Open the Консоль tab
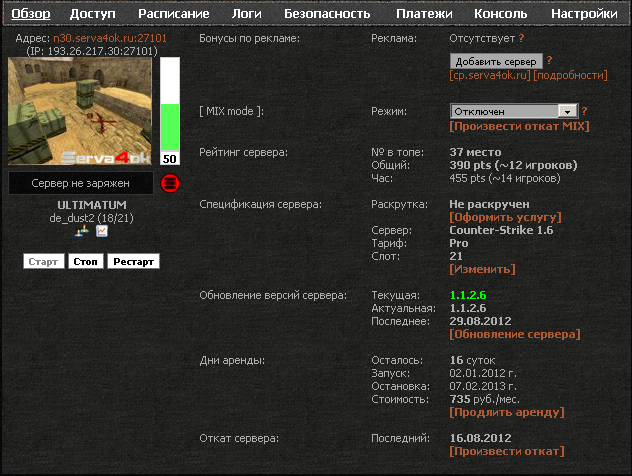The height and width of the screenshot is (476, 632). [x=500, y=14]
